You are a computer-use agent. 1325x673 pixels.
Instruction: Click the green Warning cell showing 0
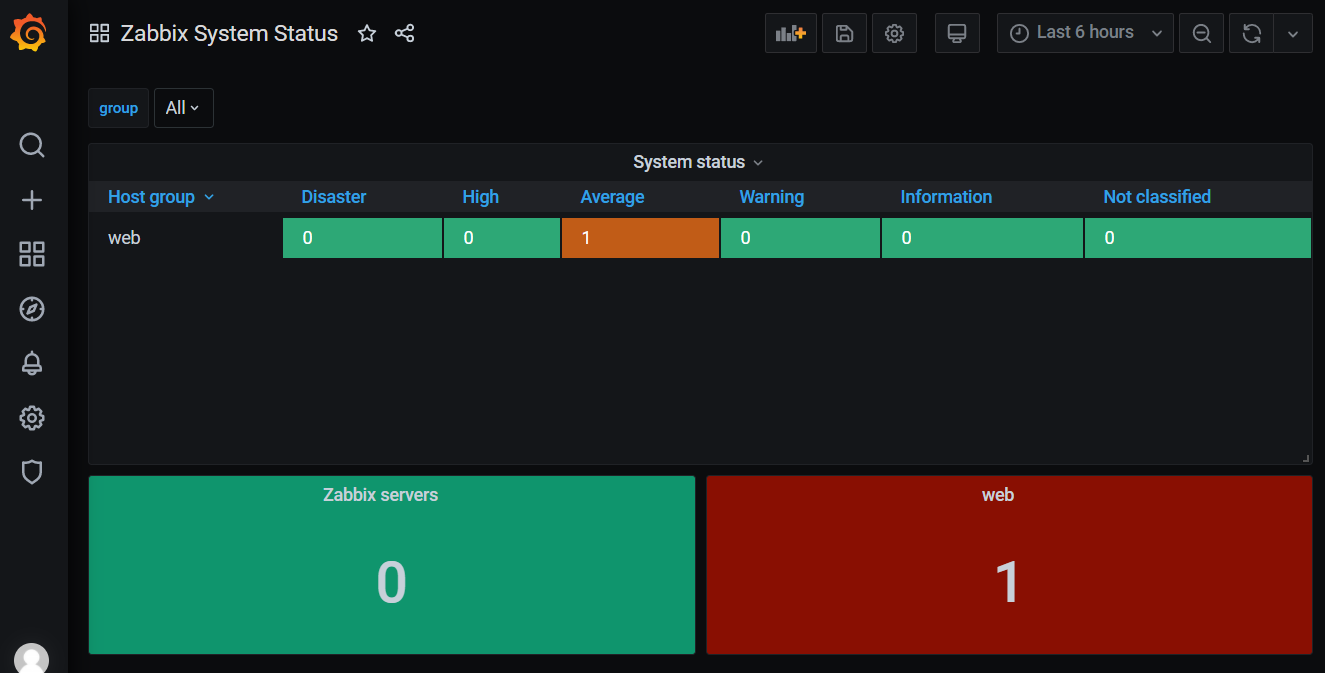[x=800, y=238]
